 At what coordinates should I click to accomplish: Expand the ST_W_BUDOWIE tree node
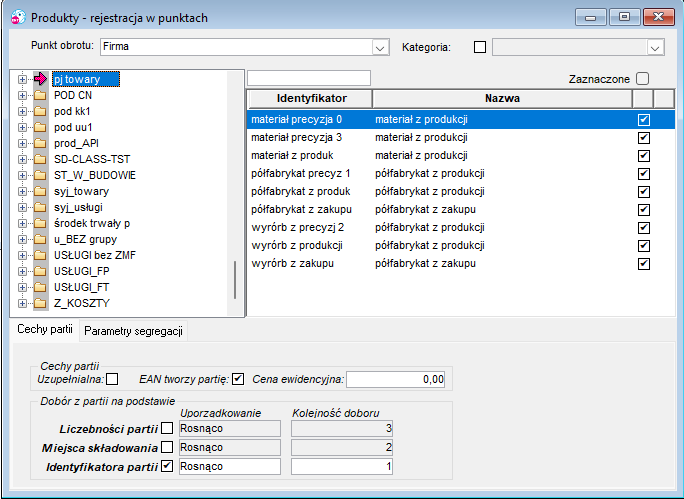pyautogui.click(x=22, y=175)
